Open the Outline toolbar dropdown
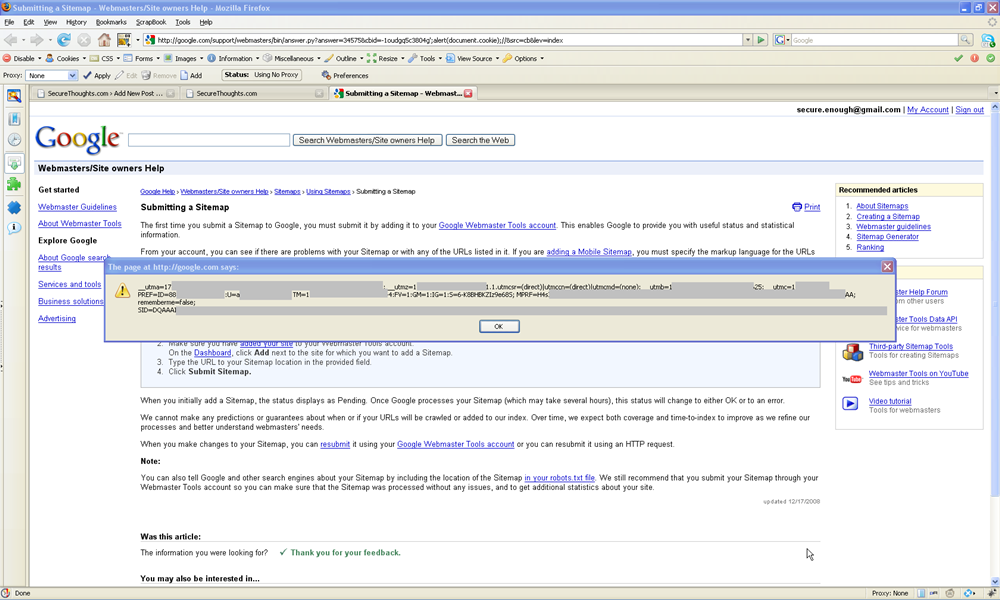This screenshot has height=600, width=1000. click(344, 58)
